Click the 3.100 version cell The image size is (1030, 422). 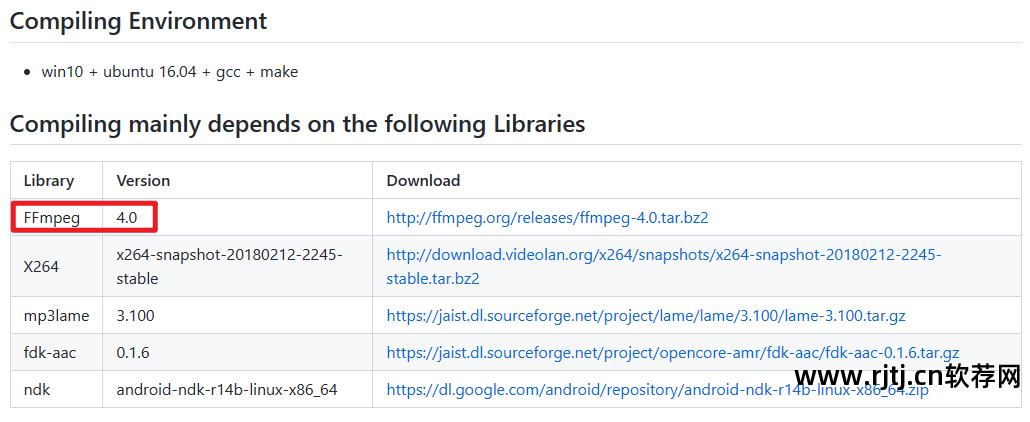click(x=135, y=315)
